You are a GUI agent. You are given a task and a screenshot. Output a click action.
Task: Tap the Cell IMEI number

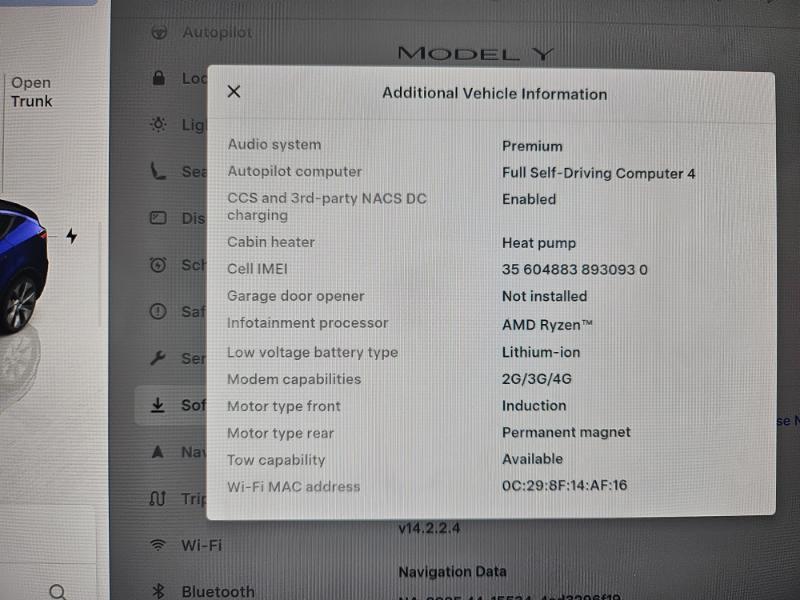click(574, 269)
